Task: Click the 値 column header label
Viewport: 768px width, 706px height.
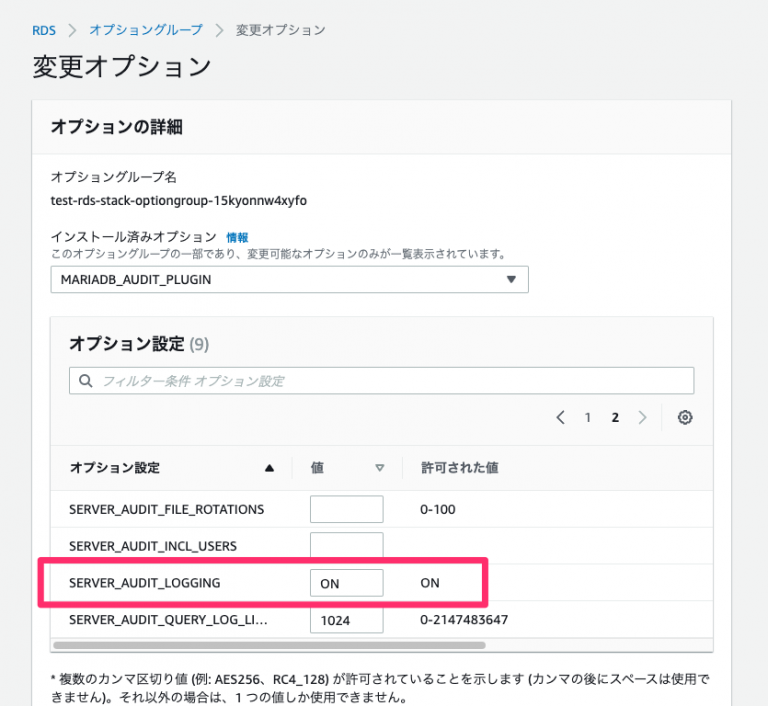Action: pos(316,468)
